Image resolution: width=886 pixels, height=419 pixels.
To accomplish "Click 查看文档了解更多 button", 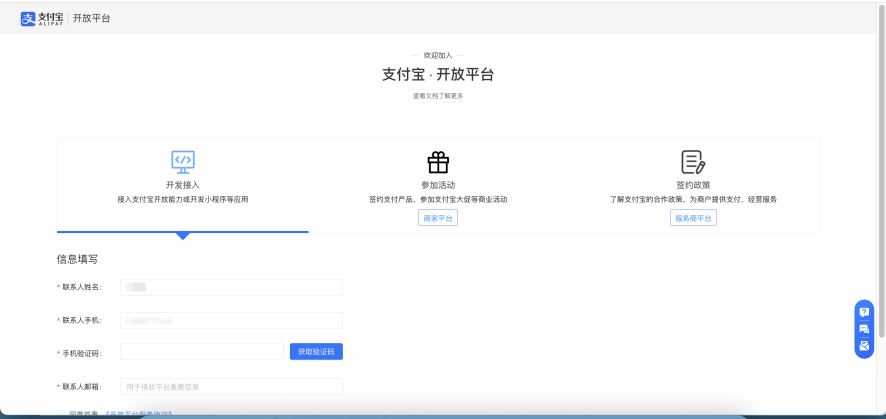I will click(438, 96).
